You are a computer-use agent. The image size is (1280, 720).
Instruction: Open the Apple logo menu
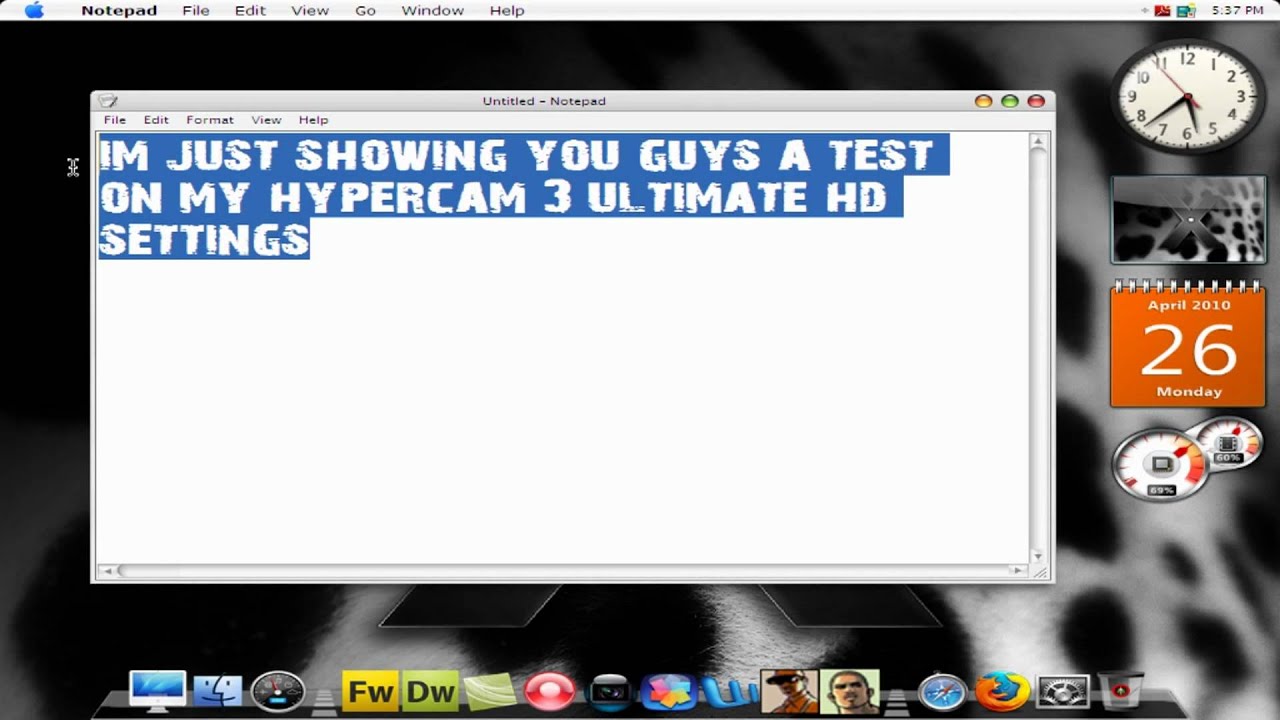coord(34,10)
